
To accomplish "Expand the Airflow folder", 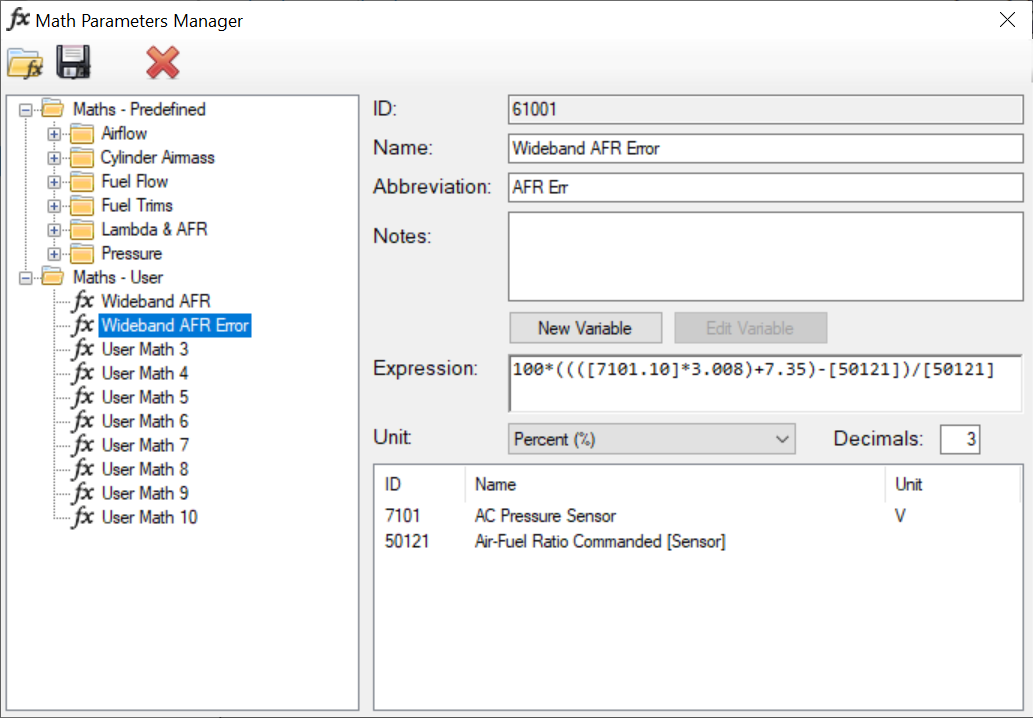I will click(54, 134).
